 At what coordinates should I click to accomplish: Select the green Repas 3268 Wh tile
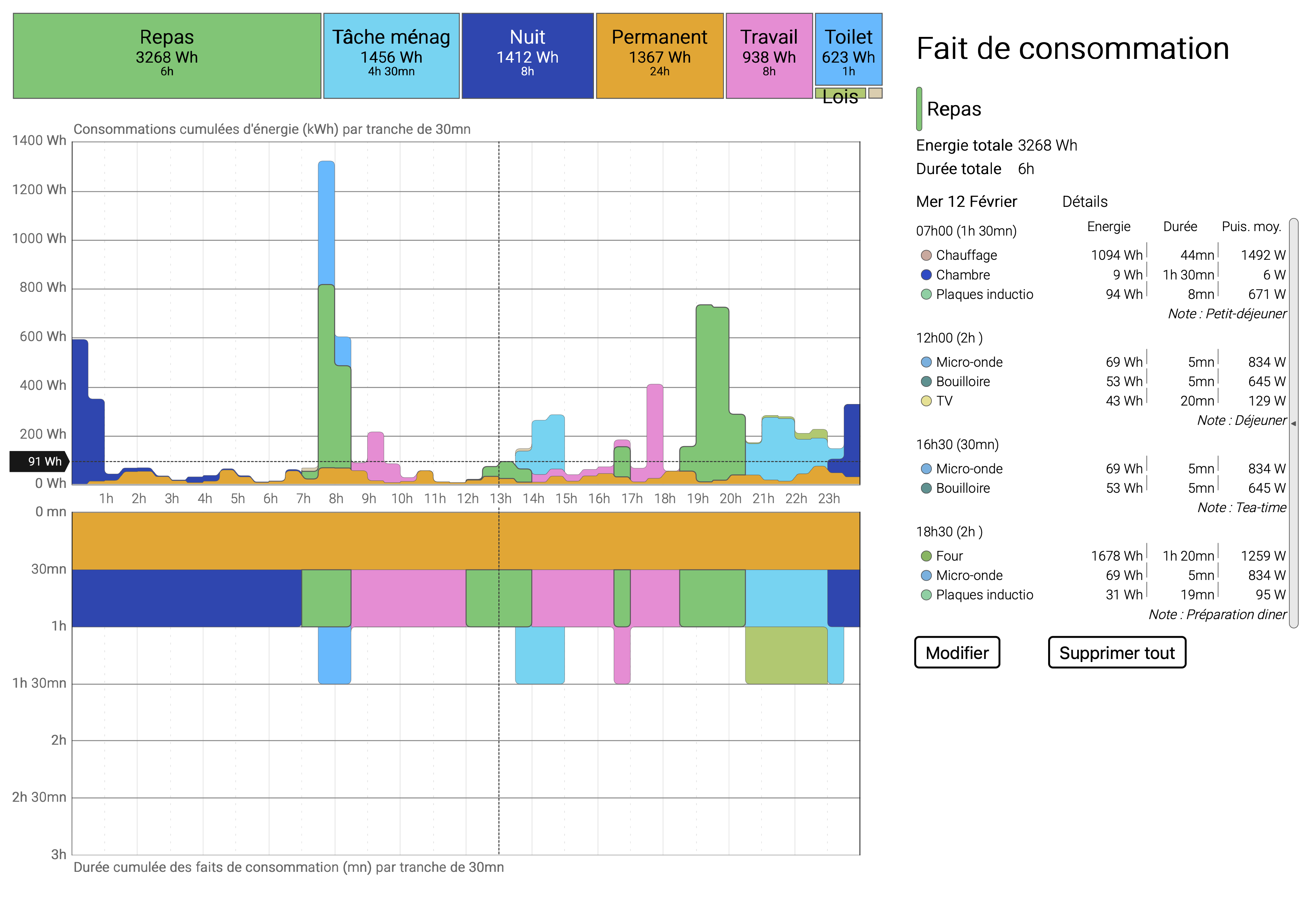[166, 56]
